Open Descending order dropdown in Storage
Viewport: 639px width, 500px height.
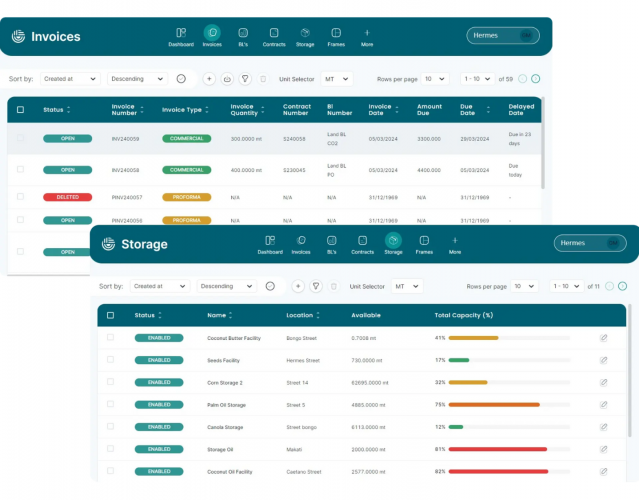[227, 286]
